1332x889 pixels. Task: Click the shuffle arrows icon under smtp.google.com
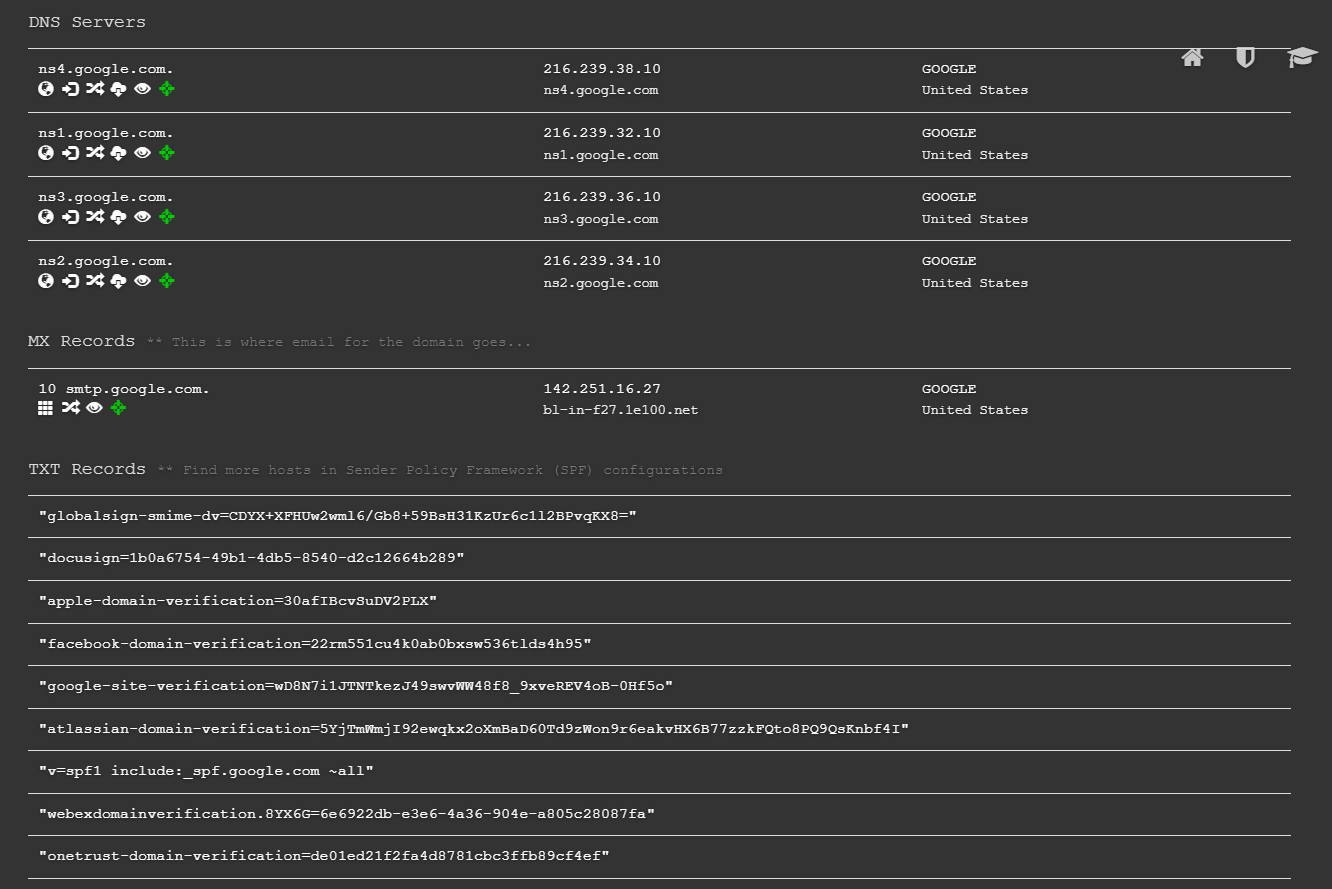70,408
